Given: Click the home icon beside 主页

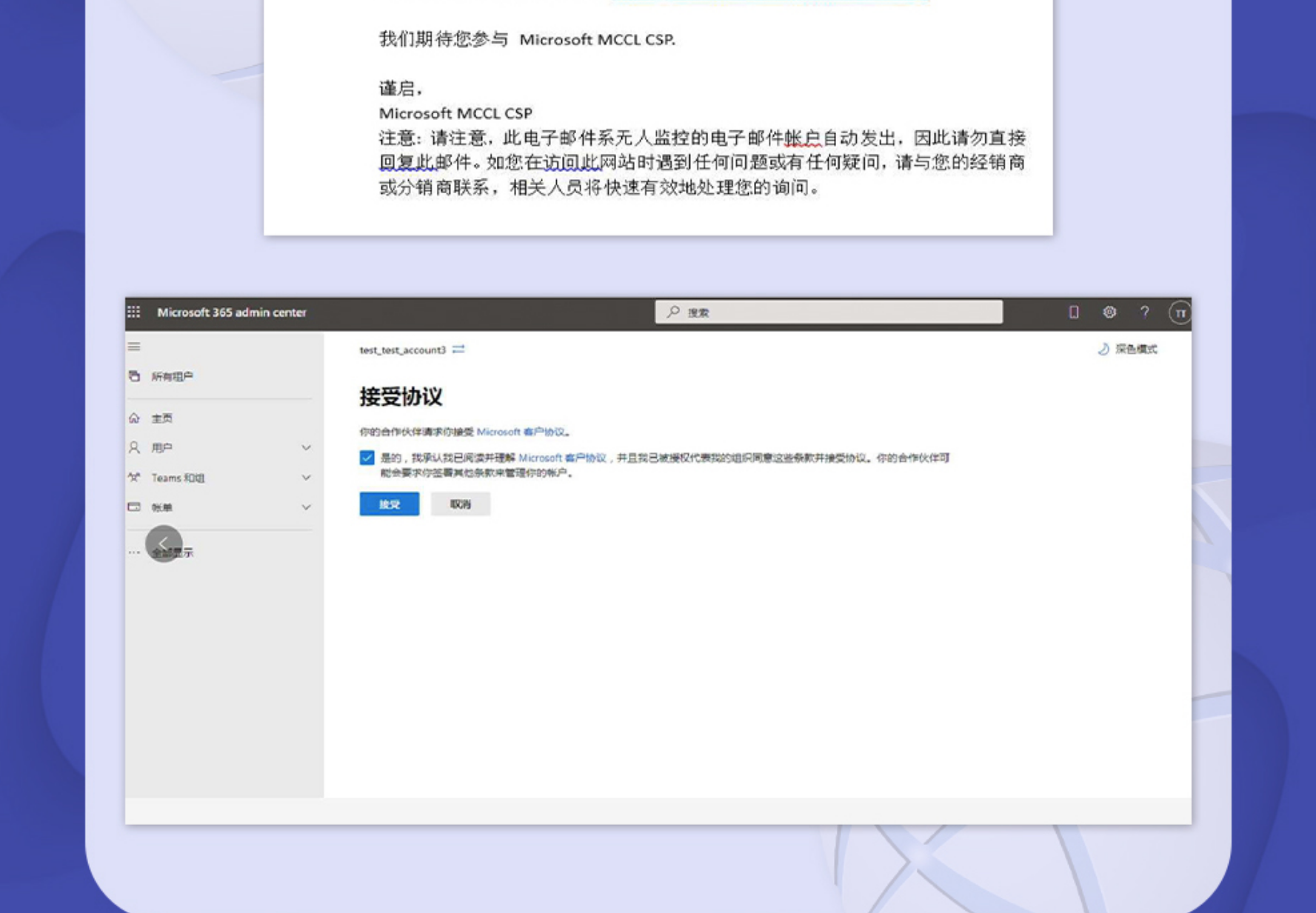Looking at the screenshot, I should [134, 418].
